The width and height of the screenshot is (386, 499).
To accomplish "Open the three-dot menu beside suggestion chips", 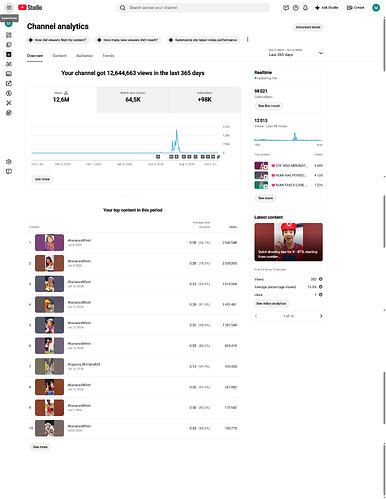I will pos(247,40).
